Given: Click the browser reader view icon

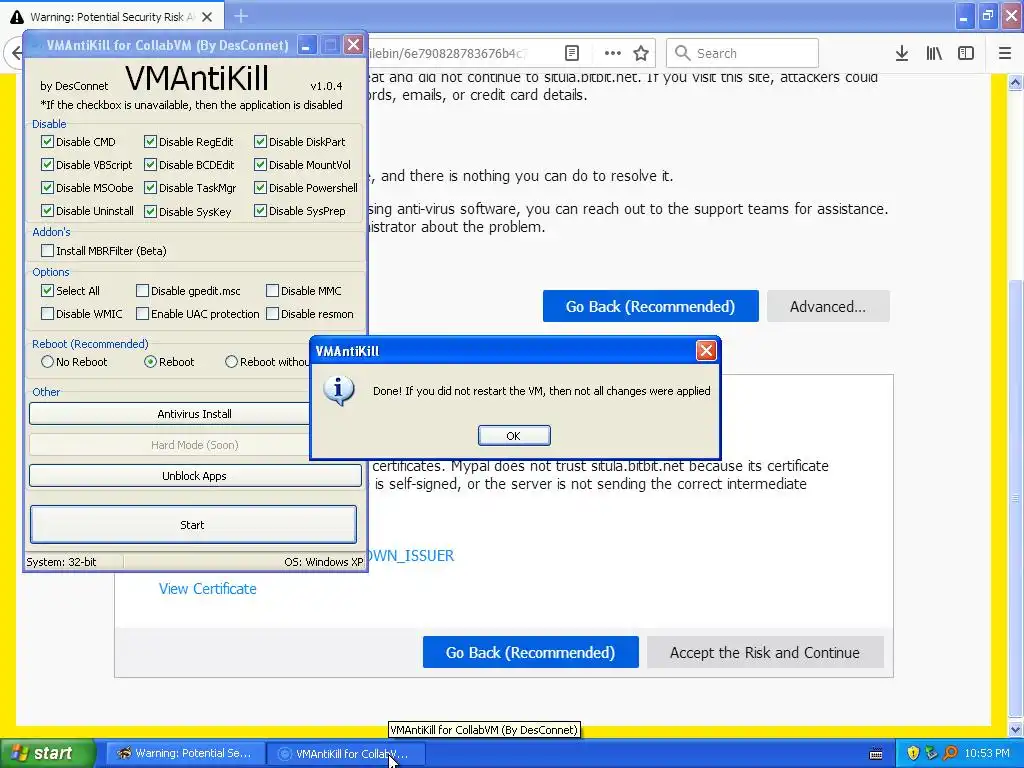Looking at the screenshot, I should (571, 53).
